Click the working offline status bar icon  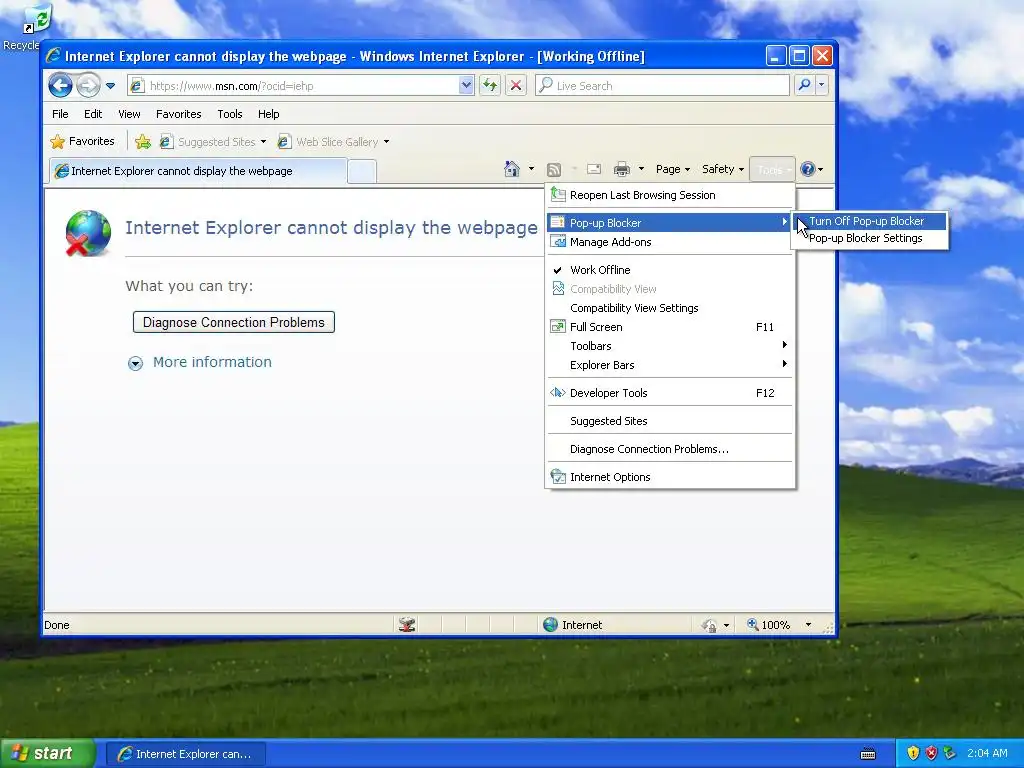(x=407, y=625)
